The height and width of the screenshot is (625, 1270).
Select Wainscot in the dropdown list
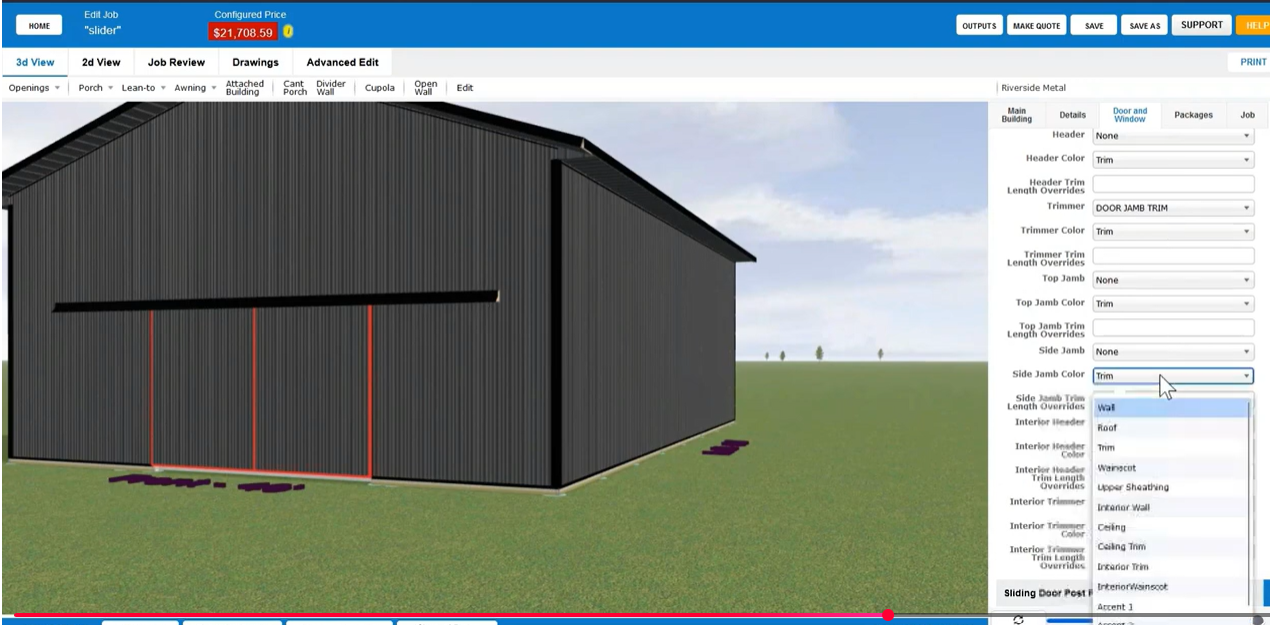coord(1116,468)
